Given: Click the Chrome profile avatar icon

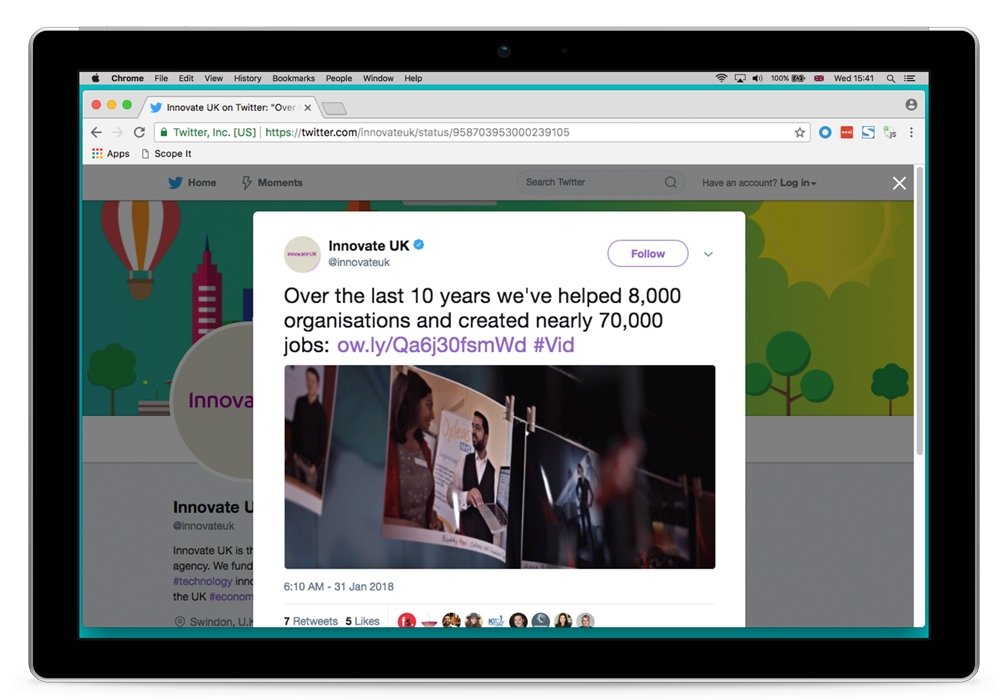Looking at the screenshot, I should 911,105.
